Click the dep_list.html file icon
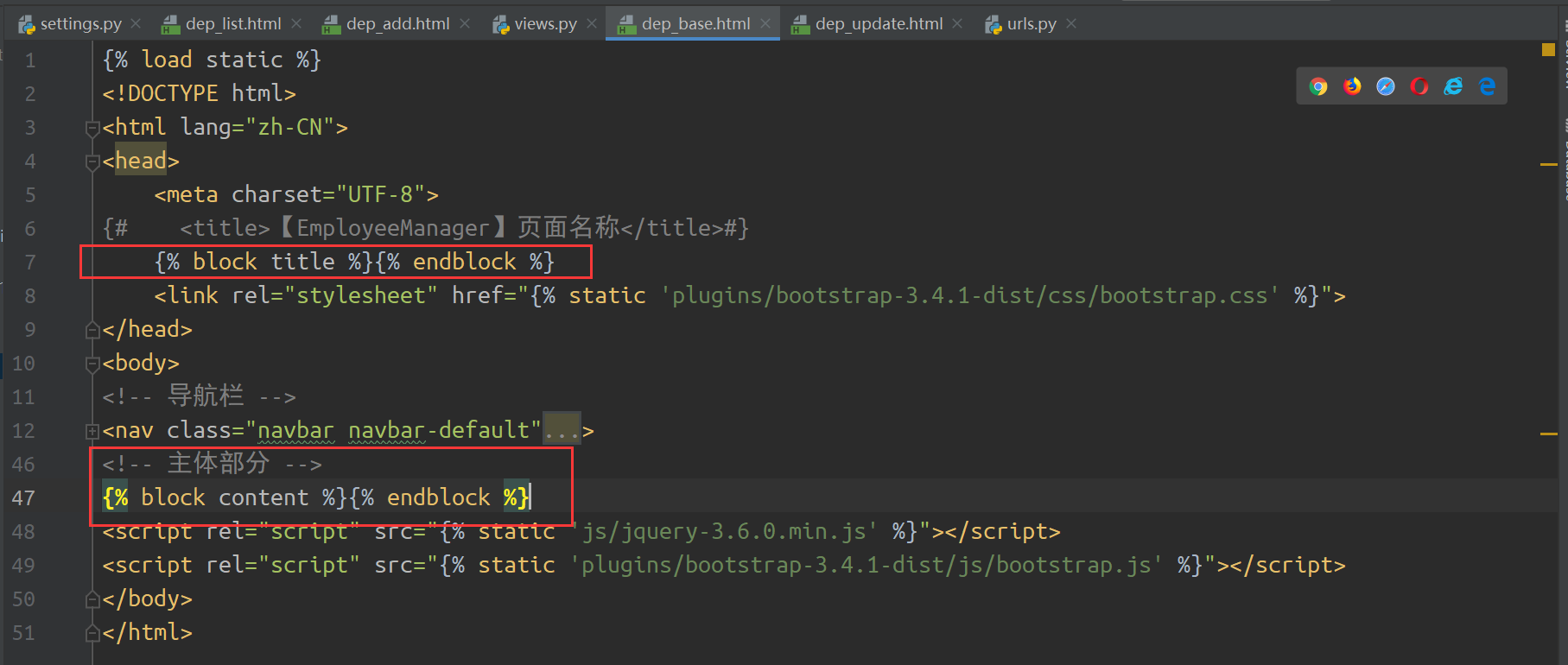The height and width of the screenshot is (665, 1568). click(x=171, y=25)
